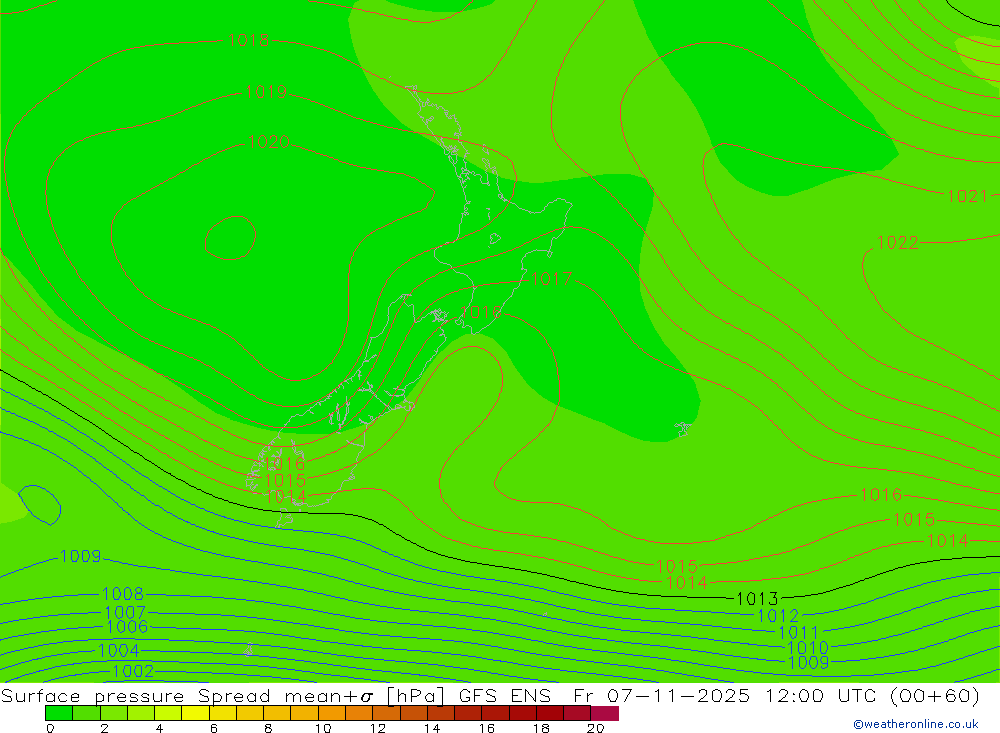Click the 1018 isobar label
Screen dimensions: 1000x733
[249, 40]
